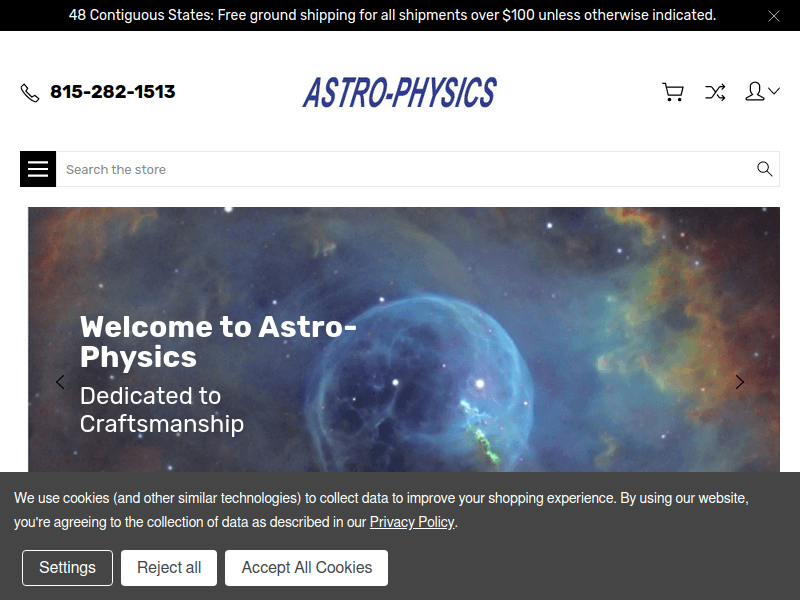The height and width of the screenshot is (600, 800).
Task: Accept All Cookies
Action: tap(306, 567)
